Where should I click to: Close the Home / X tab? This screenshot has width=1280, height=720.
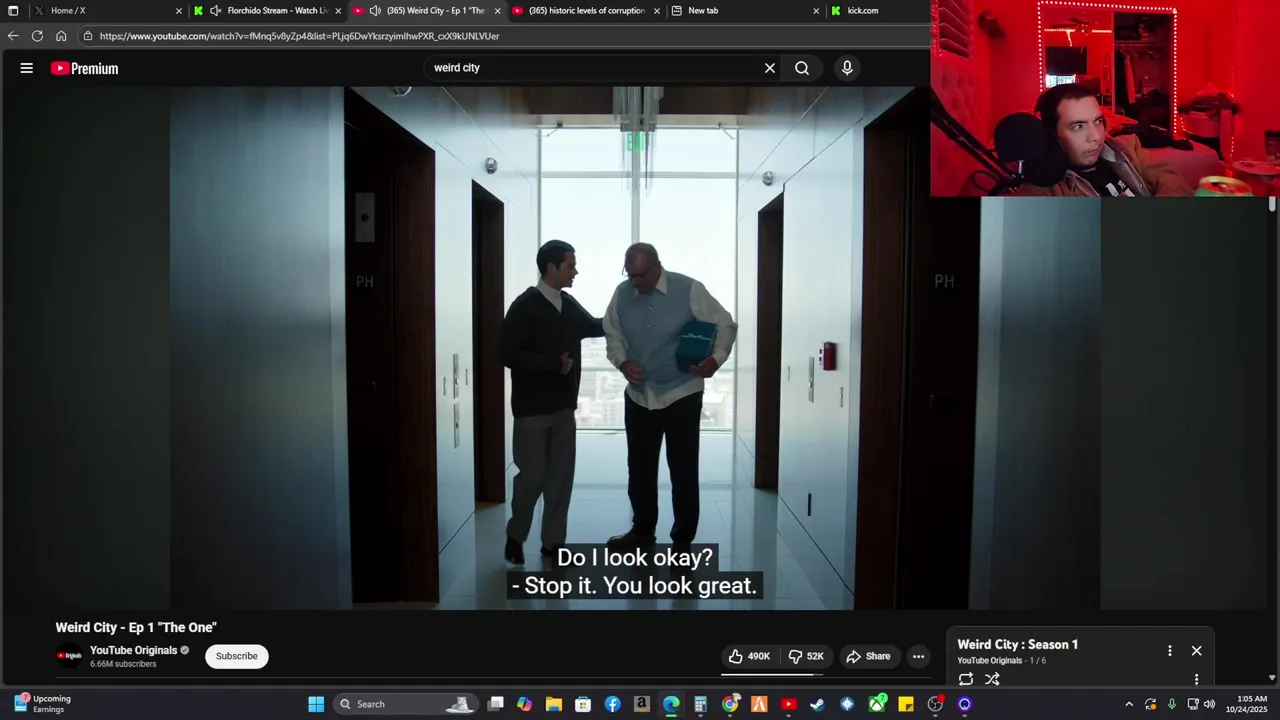click(x=179, y=11)
